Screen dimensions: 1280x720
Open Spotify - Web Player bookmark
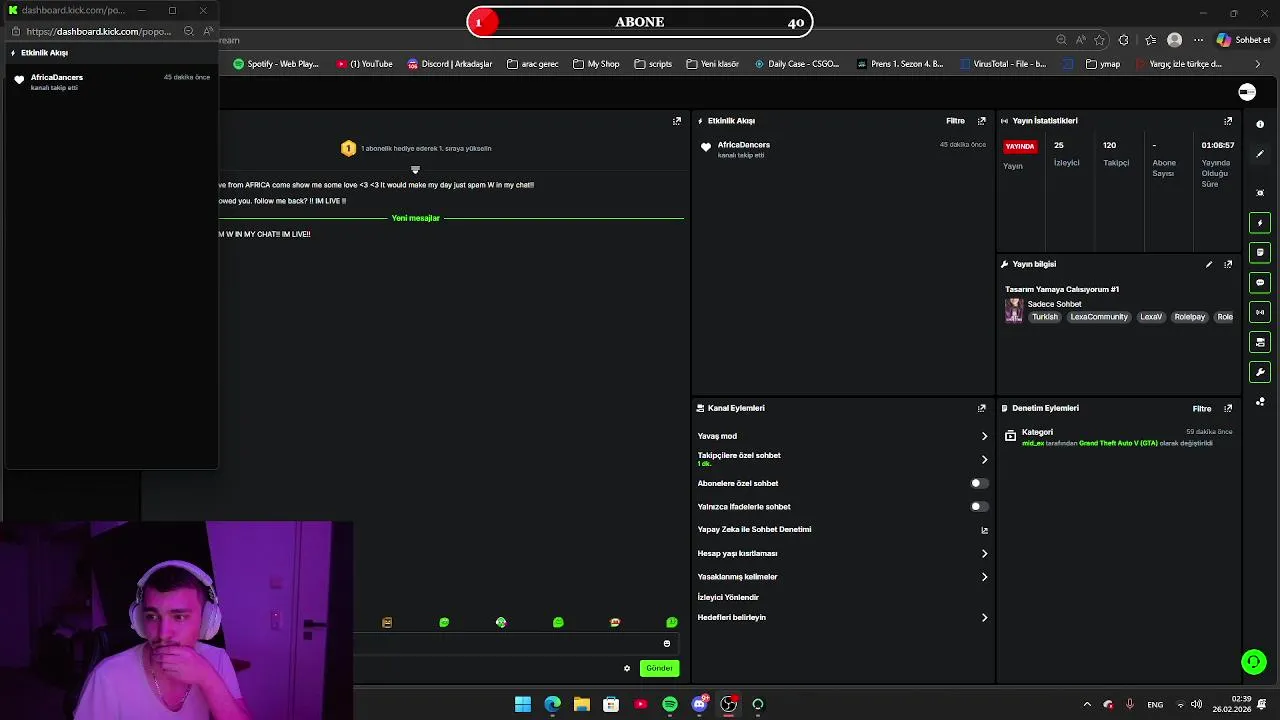[276, 64]
